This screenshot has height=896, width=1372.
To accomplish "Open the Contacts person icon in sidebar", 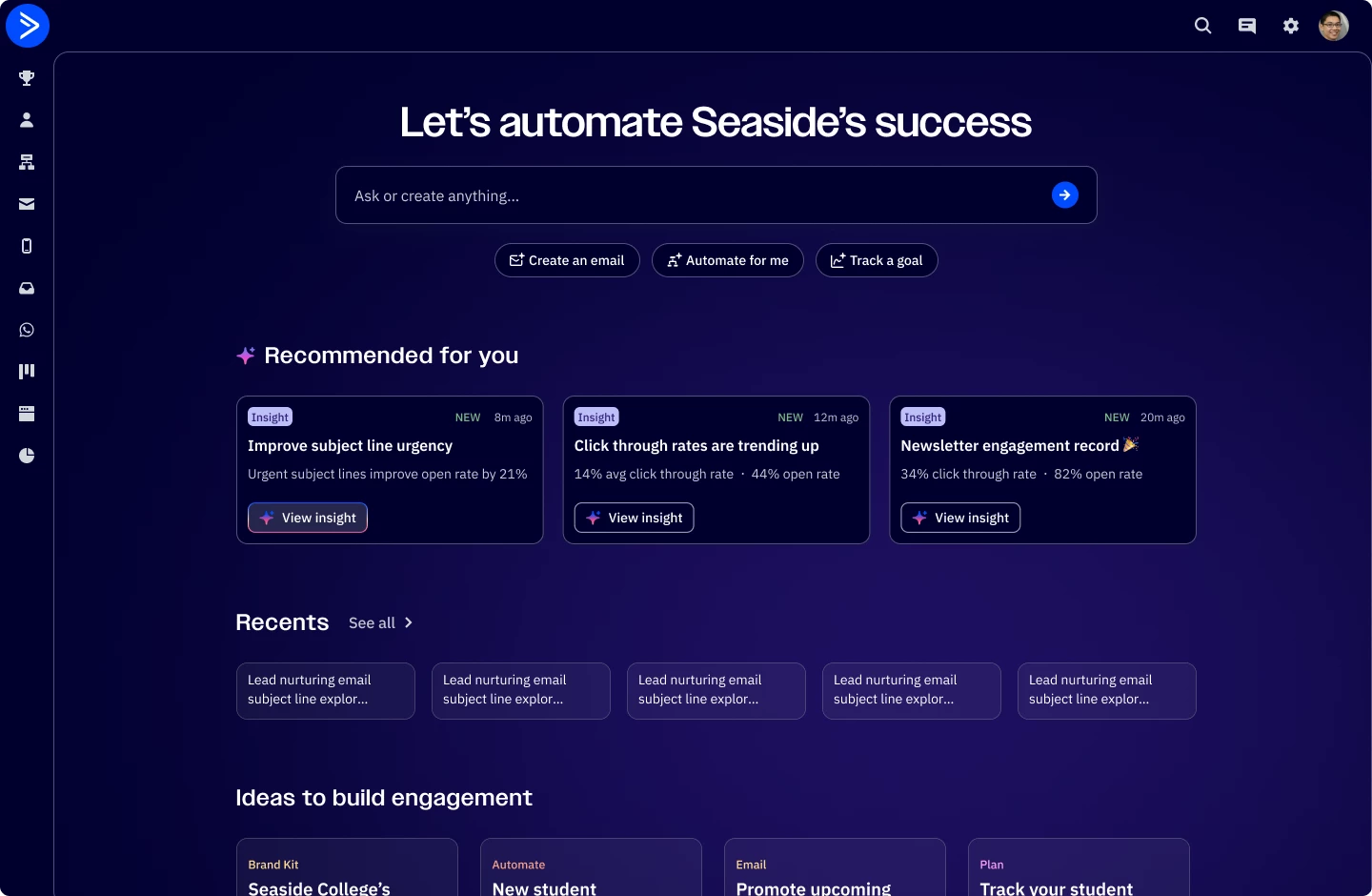I will pos(27,120).
